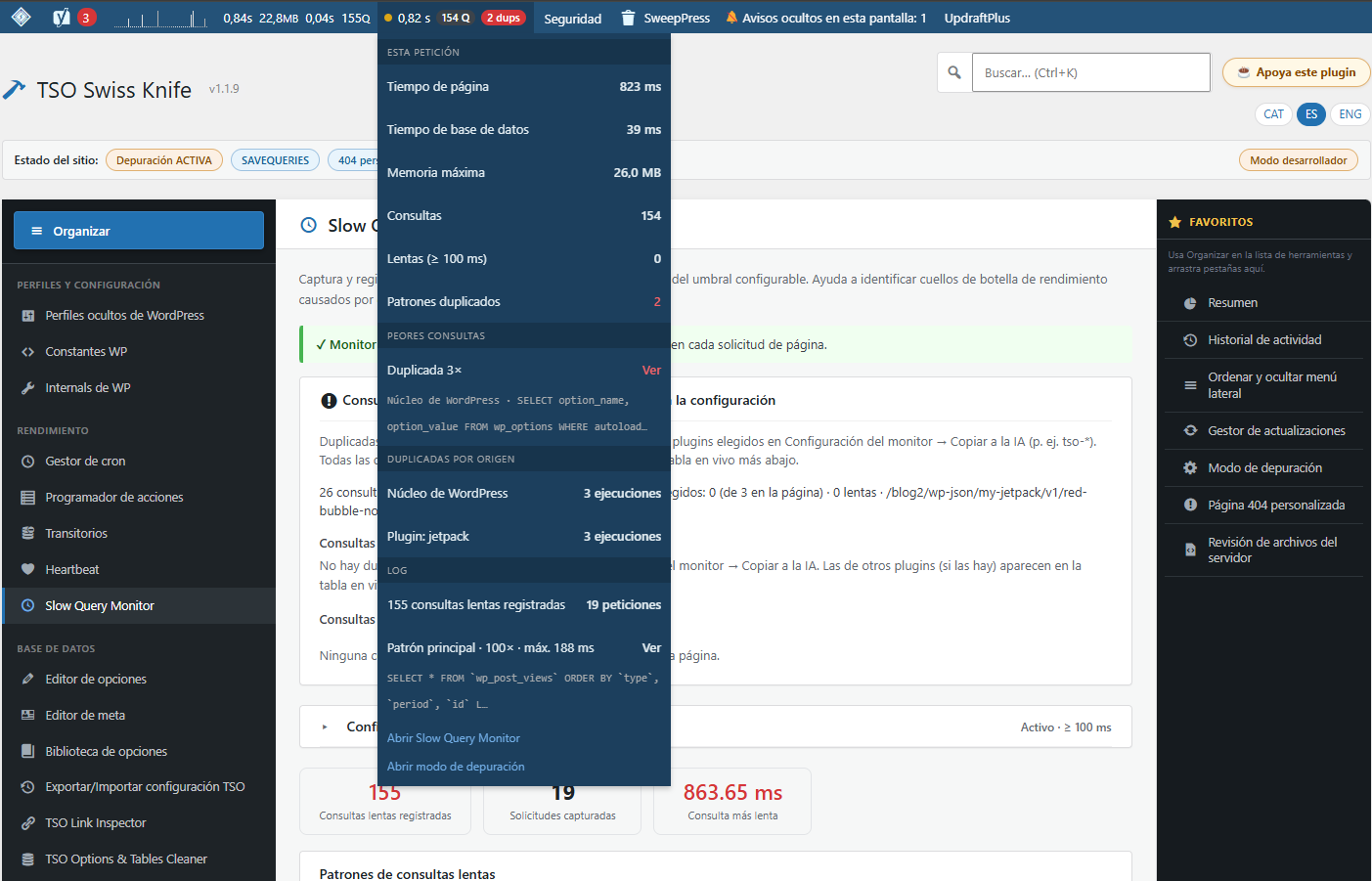The width and height of the screenshot is (1372, 881).
Task: Click the 863.65 ms slowest query value
Action: click(732, 793)
